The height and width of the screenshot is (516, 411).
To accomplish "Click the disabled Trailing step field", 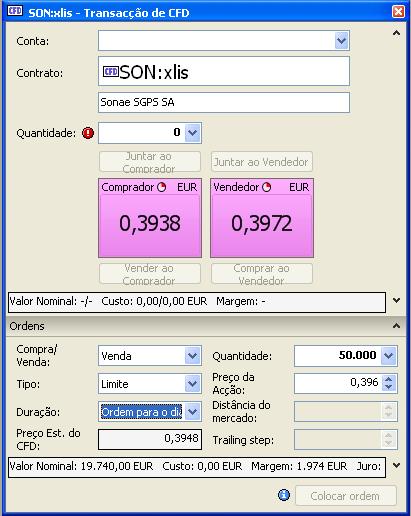I will 346,440.
